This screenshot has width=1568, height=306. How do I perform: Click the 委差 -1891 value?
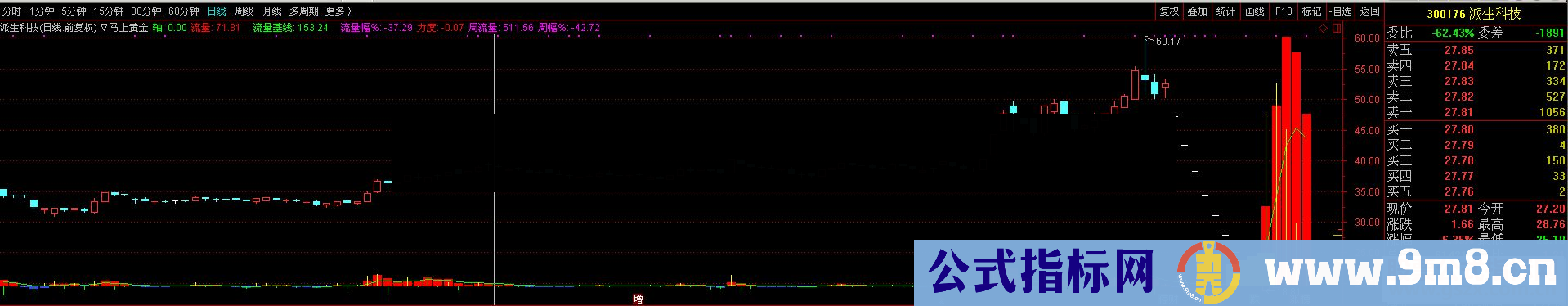1550,33
